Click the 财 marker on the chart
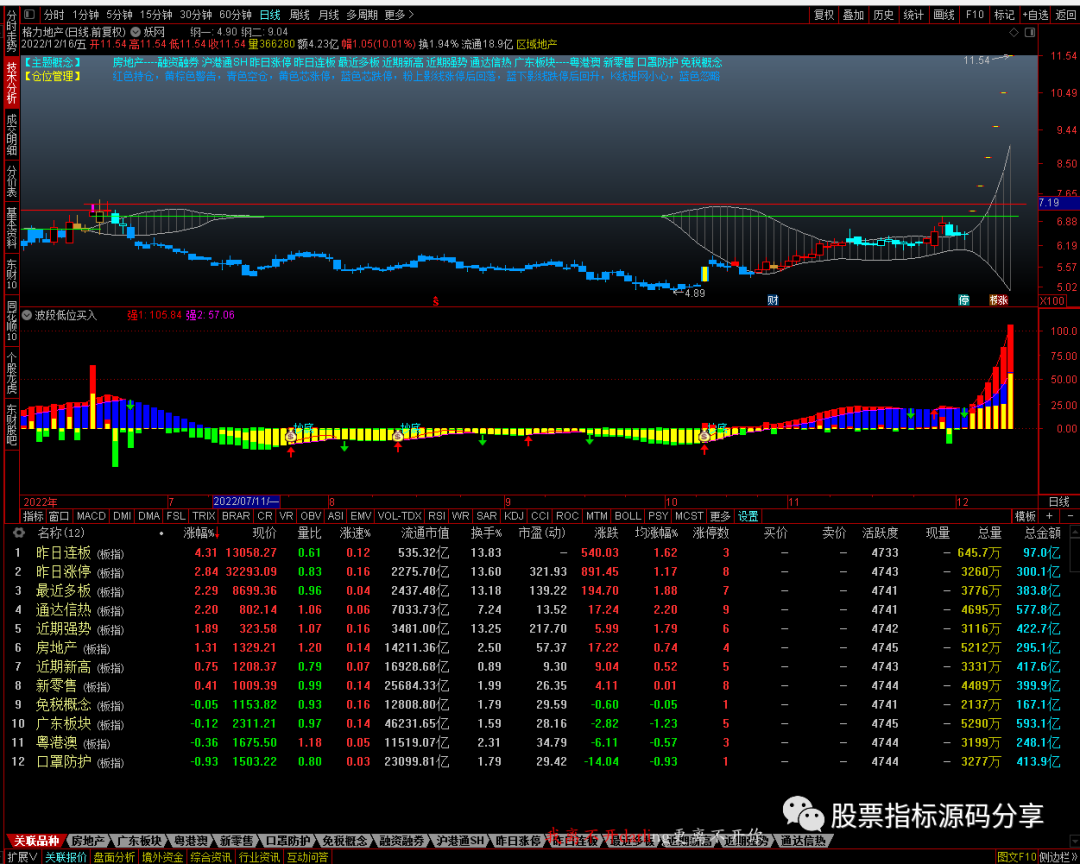Screen dimensions: 1080x864 point(773,300)
